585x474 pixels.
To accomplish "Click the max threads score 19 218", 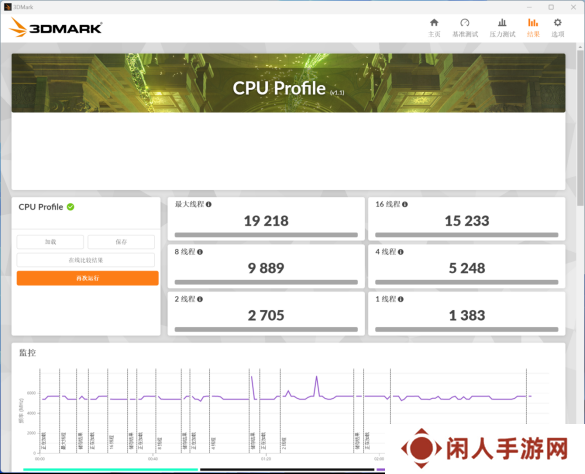I will point(266,221).
